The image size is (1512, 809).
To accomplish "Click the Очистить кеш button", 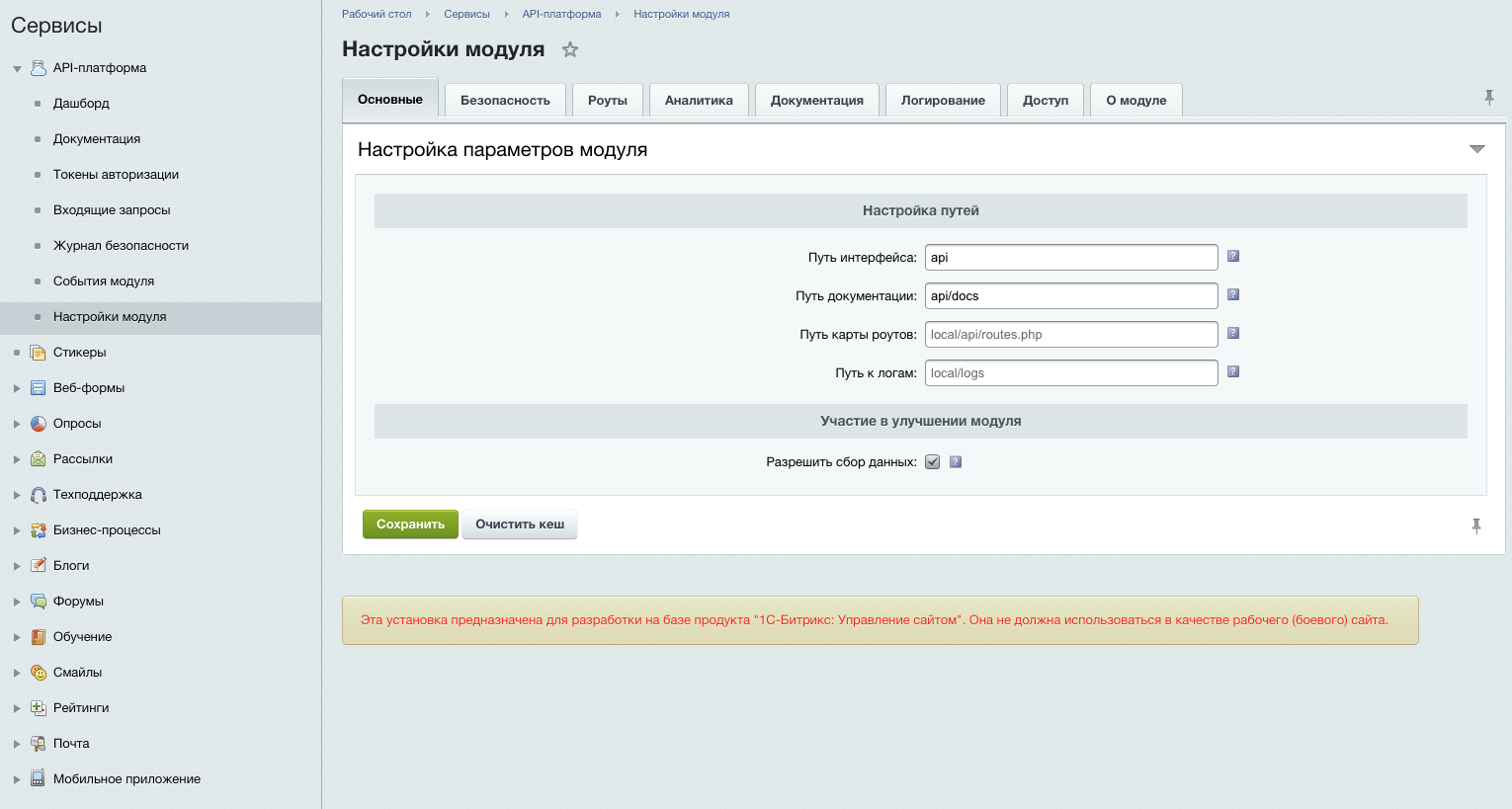I will 520,525.
